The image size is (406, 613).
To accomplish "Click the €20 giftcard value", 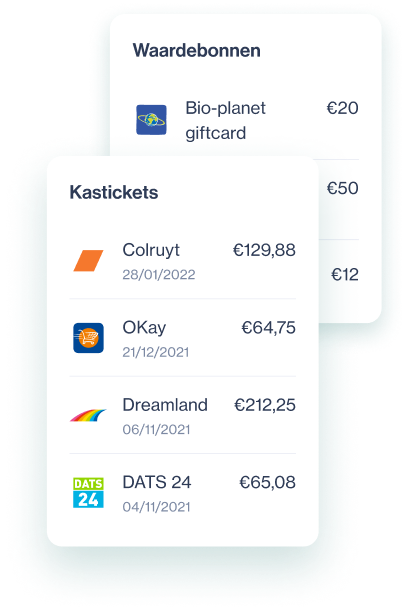I will click(343, 108).
